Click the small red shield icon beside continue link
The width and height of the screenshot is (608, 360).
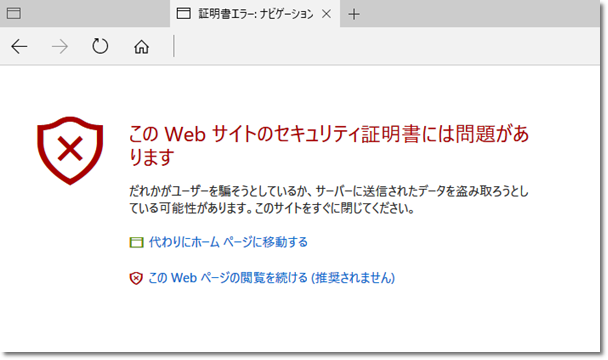136,278
